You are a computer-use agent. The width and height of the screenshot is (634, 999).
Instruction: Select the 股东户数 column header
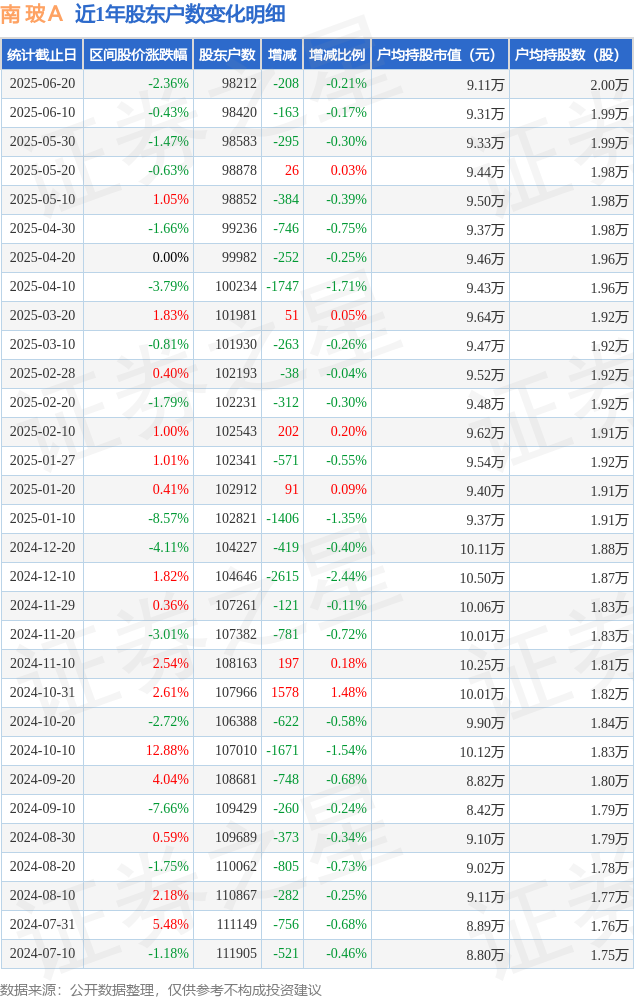click(x=227, y=55)
